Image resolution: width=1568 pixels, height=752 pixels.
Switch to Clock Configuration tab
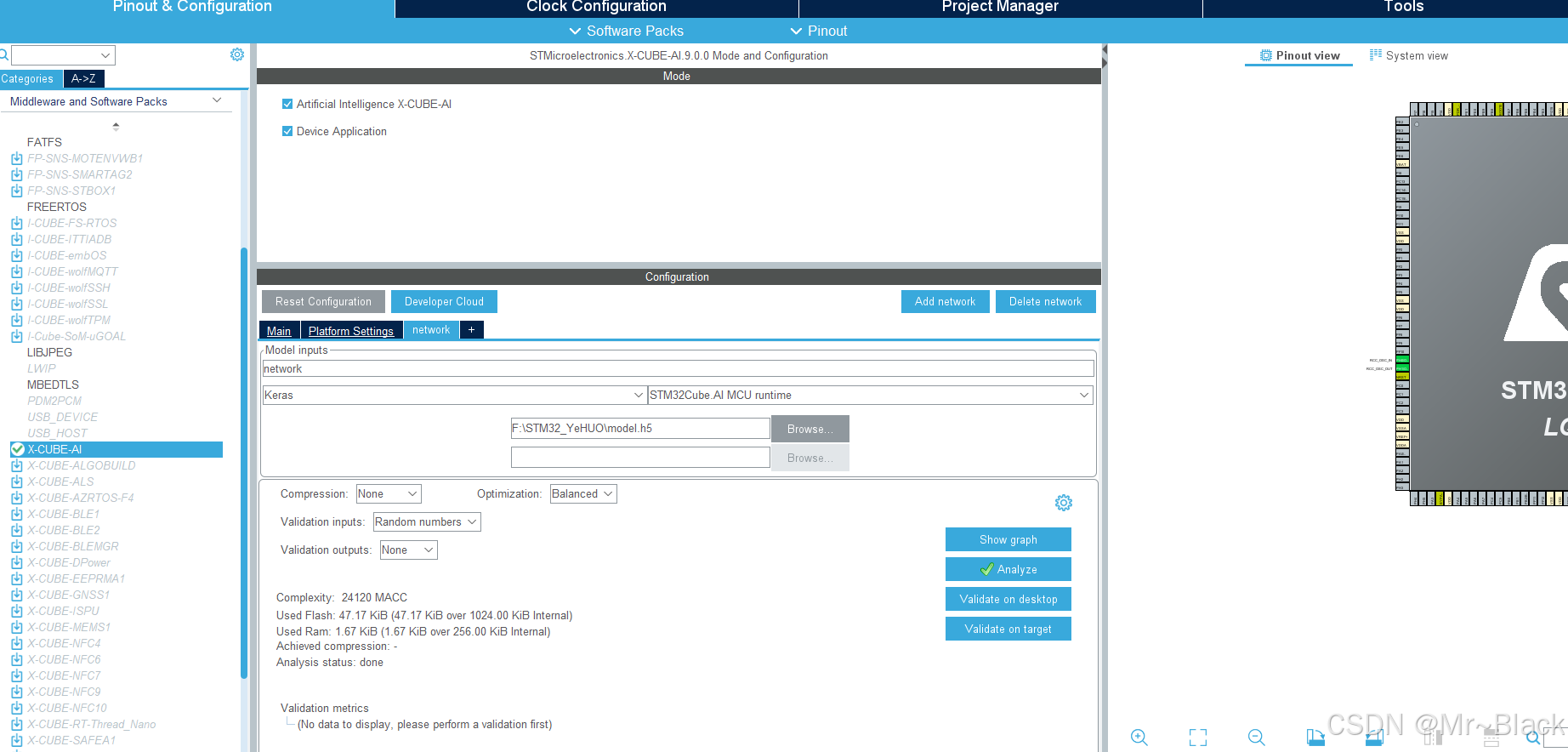[596, 7]
